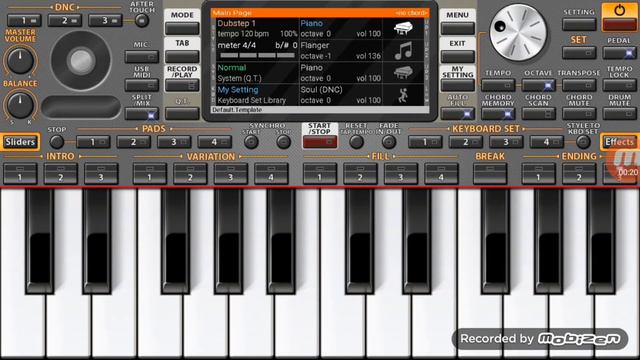Open the Sliders panel
Image resolution: width=640 pixels, height=360 pixels.
(x=20, y=142)
